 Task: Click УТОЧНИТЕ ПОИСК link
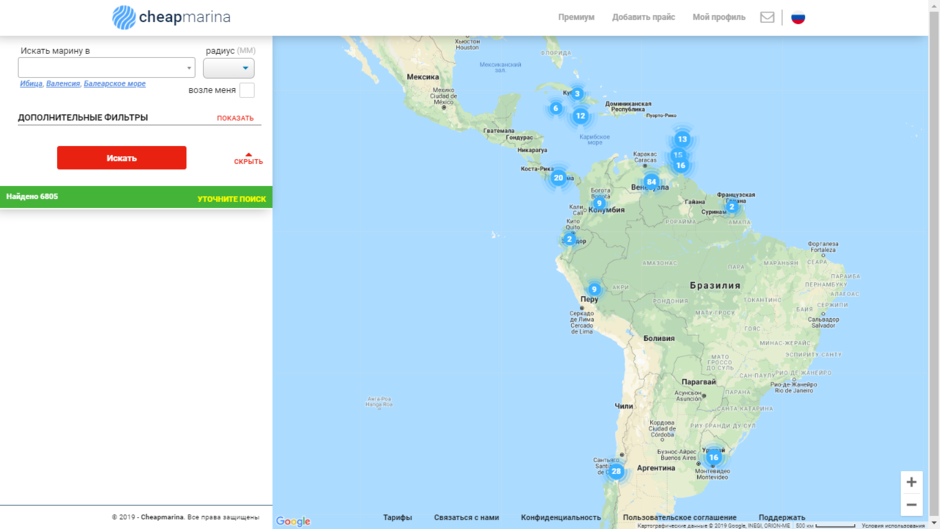(231, 199)
